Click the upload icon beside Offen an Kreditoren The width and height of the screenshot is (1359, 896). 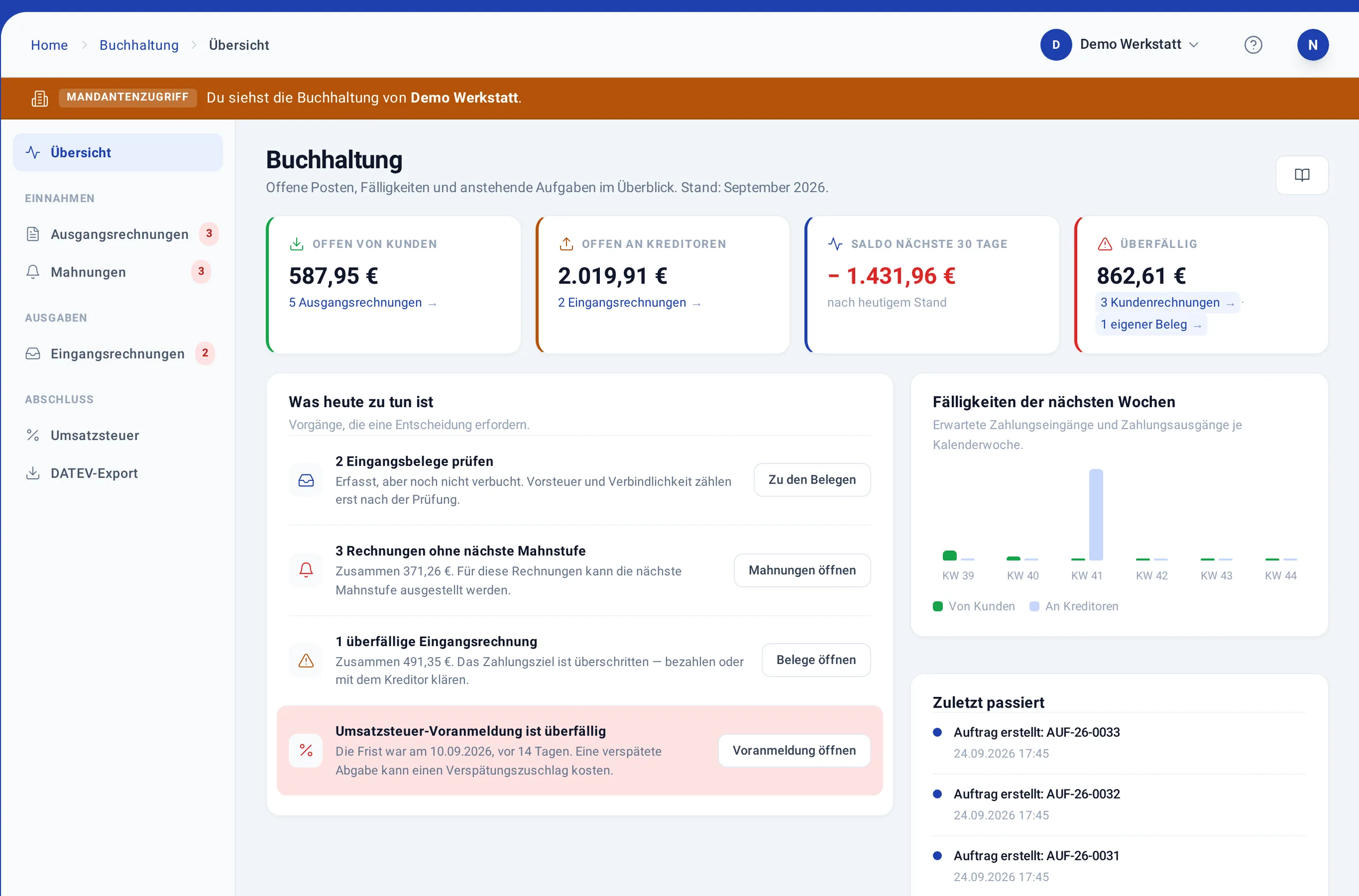tap(566, 244)
